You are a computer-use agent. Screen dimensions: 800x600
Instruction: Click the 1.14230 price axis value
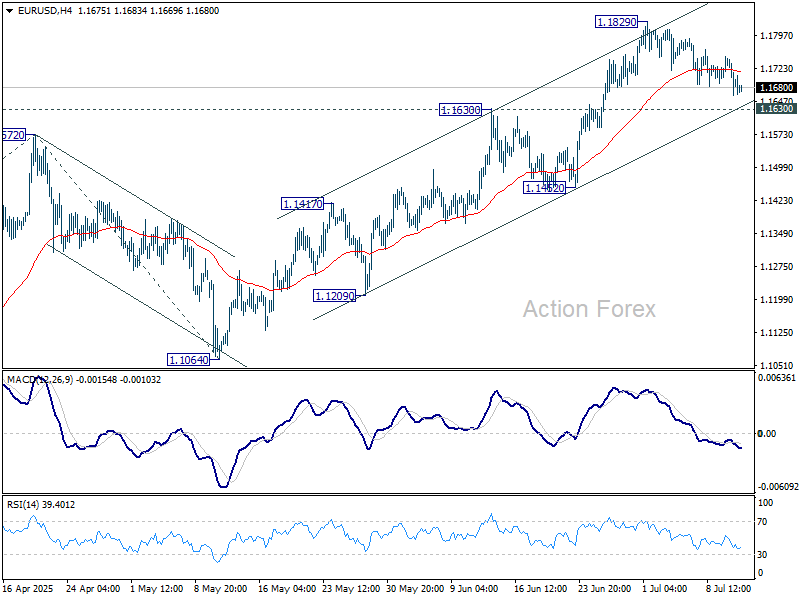tap(777, 201)
